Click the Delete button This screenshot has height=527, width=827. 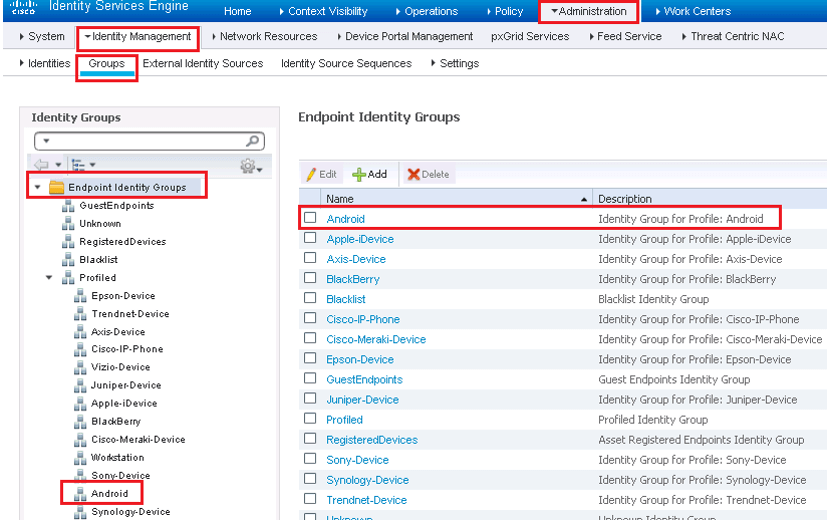click(428, 174)
